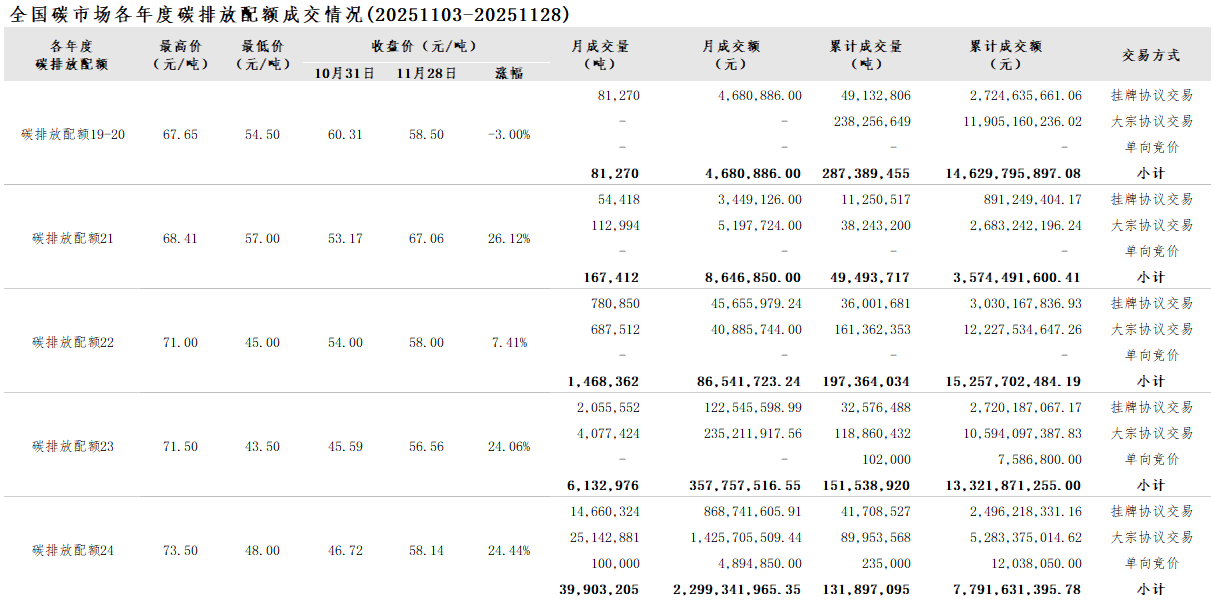The height and width of the screenshot is (603, 1215).
Task: Click the 收盘价(元/吨) header
Action: pos(426,46)
